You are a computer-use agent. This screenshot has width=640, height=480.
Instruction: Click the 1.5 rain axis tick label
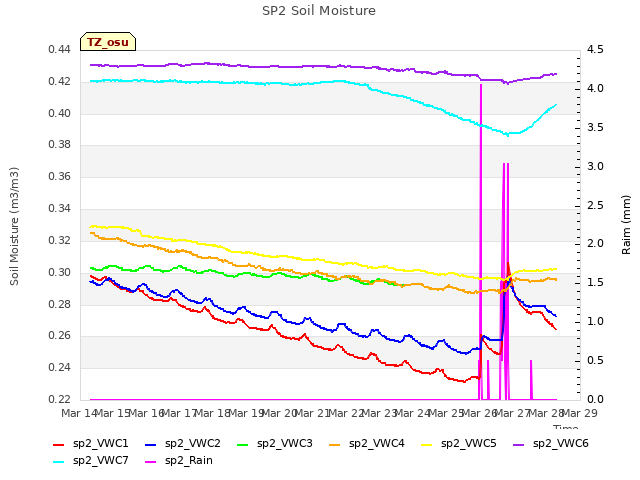tap(595, 282)
